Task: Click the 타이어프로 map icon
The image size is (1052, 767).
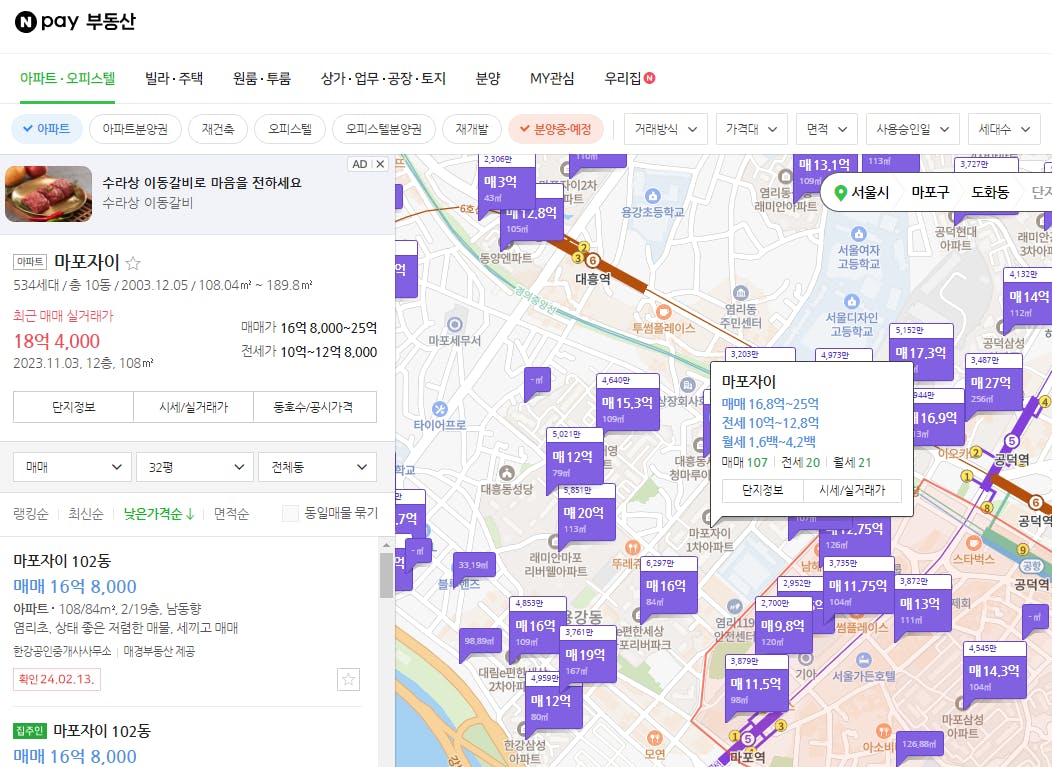Action: pyautogui.click(x=439, y=409)
